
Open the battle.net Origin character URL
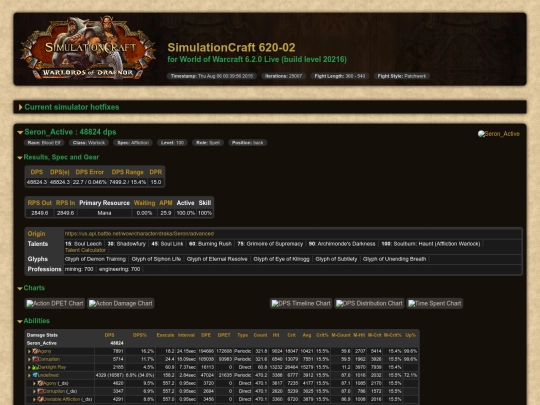point(139,233)
